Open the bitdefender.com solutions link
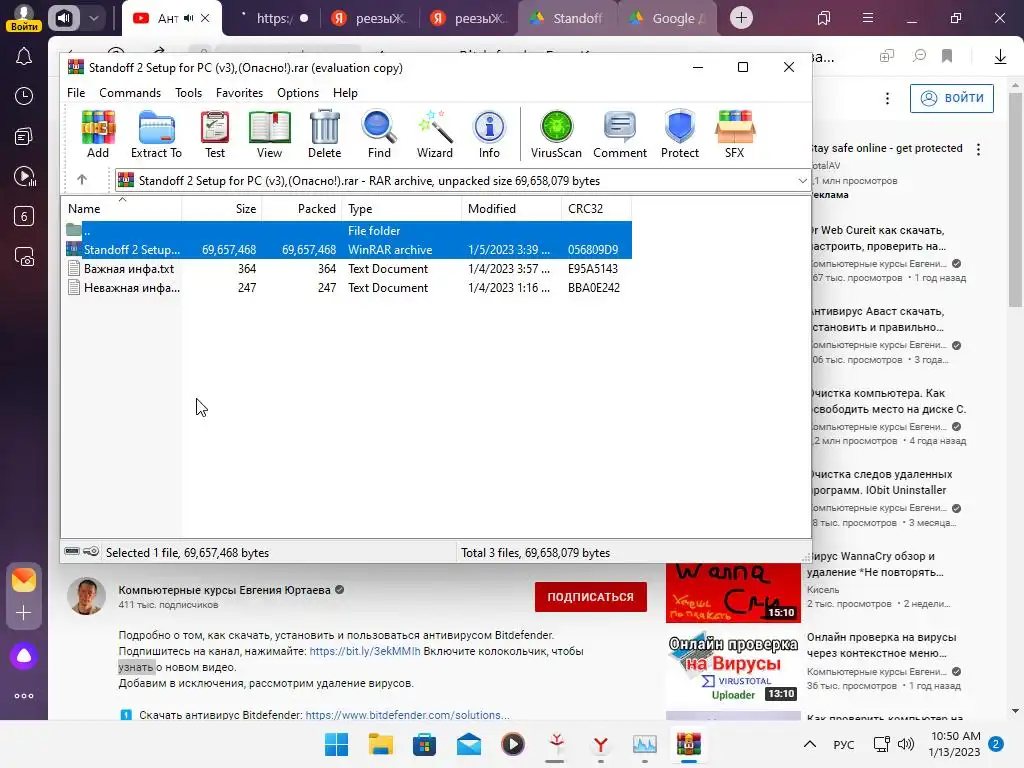The image size is (1024, 768). point(407,715)
